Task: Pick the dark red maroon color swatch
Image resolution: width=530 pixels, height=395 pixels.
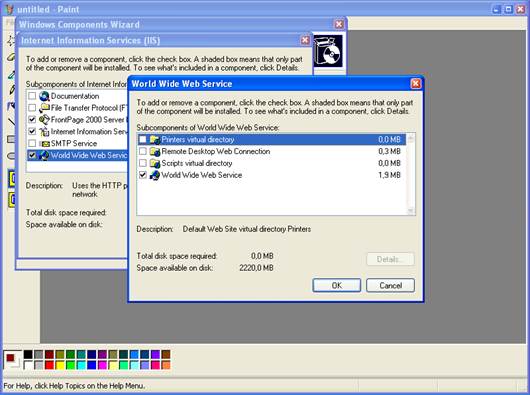Action: pos(49,354)
